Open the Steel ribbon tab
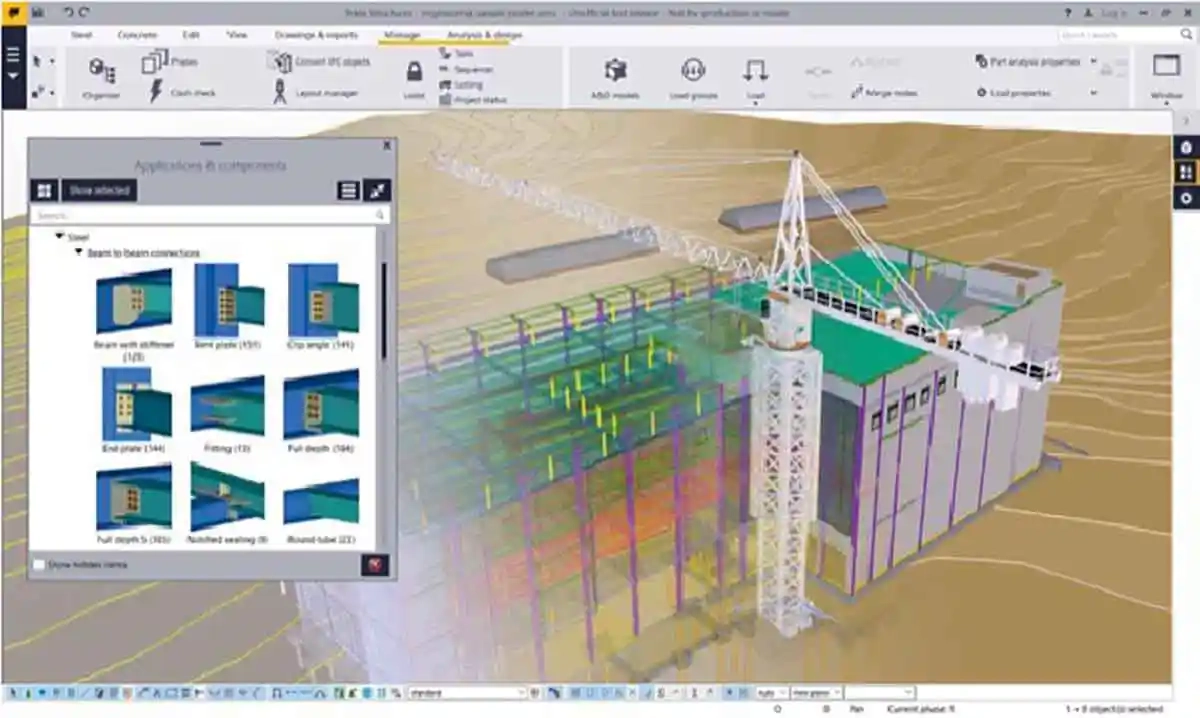The image size is (1200, 718). point(82,34)
